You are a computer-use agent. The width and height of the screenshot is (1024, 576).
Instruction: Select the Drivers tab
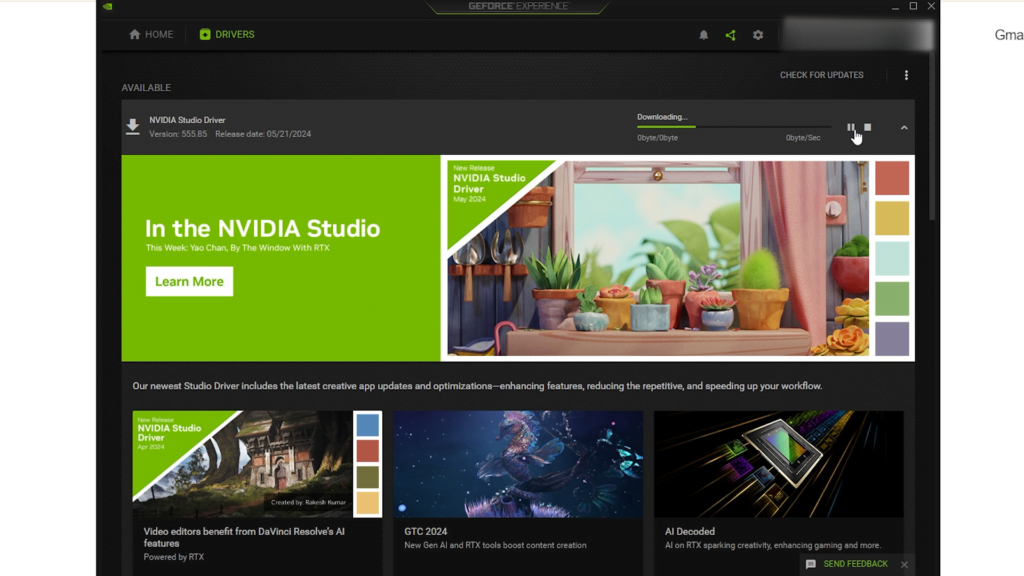click(x=227, y=35)
